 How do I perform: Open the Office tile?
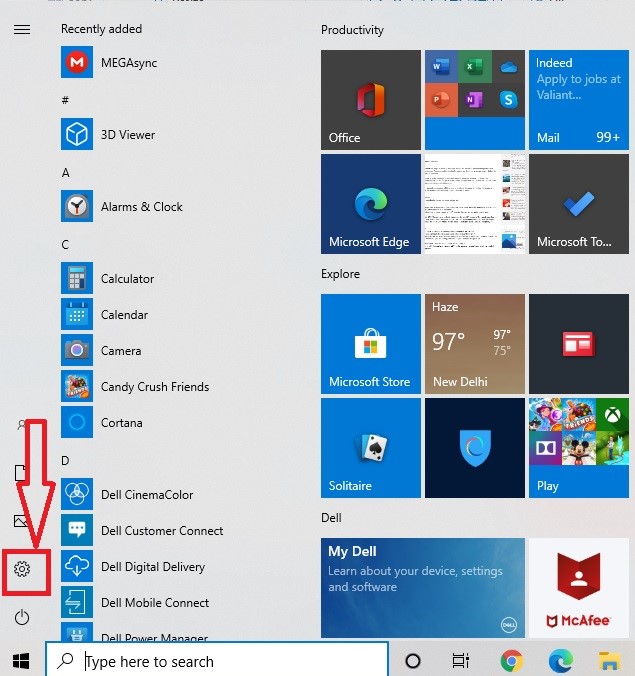[x=371, y=100]
